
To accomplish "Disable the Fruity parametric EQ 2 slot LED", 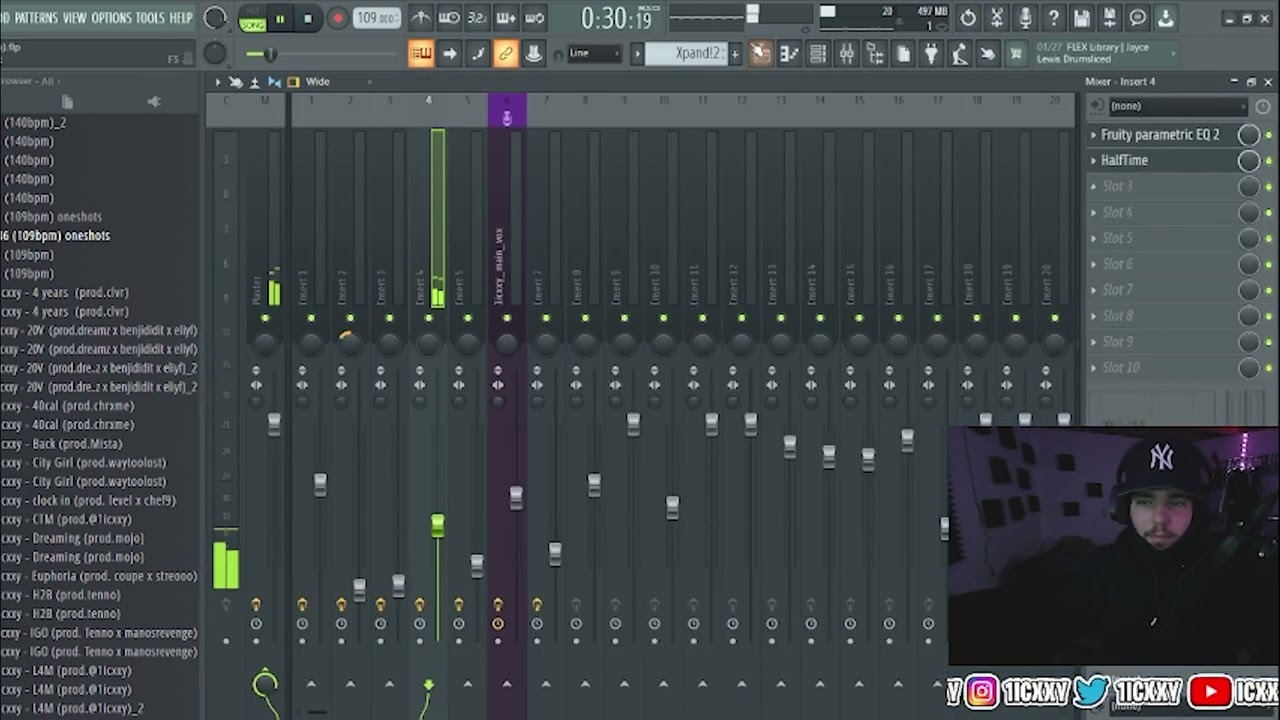I will point(1269,135).
